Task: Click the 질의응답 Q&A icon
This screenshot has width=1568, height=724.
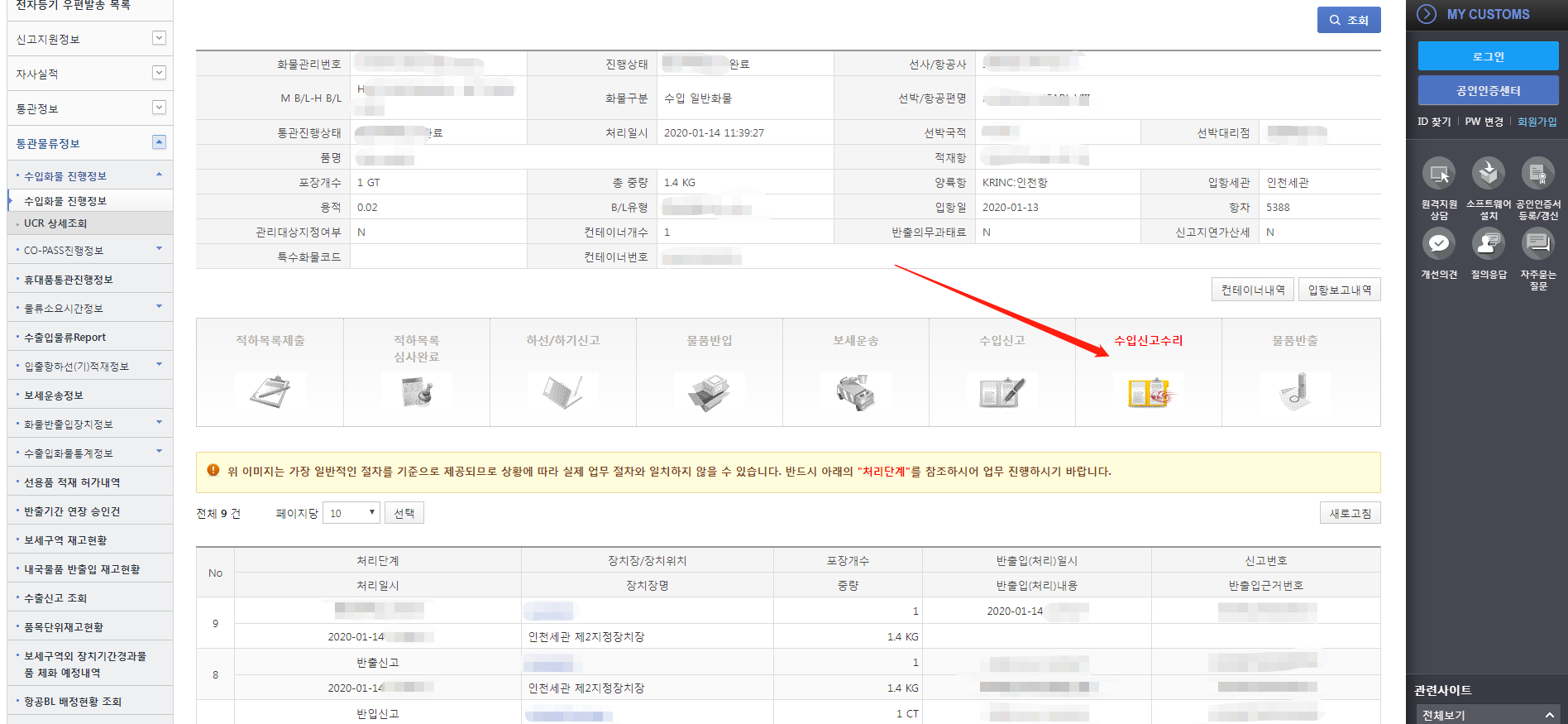Action: pyautogui.click(x=1489, y=244)
